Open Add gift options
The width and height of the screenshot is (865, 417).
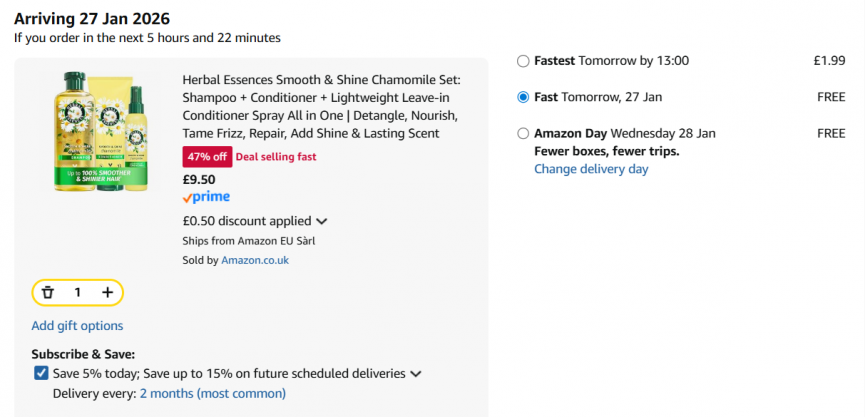(x=77, y=325)
